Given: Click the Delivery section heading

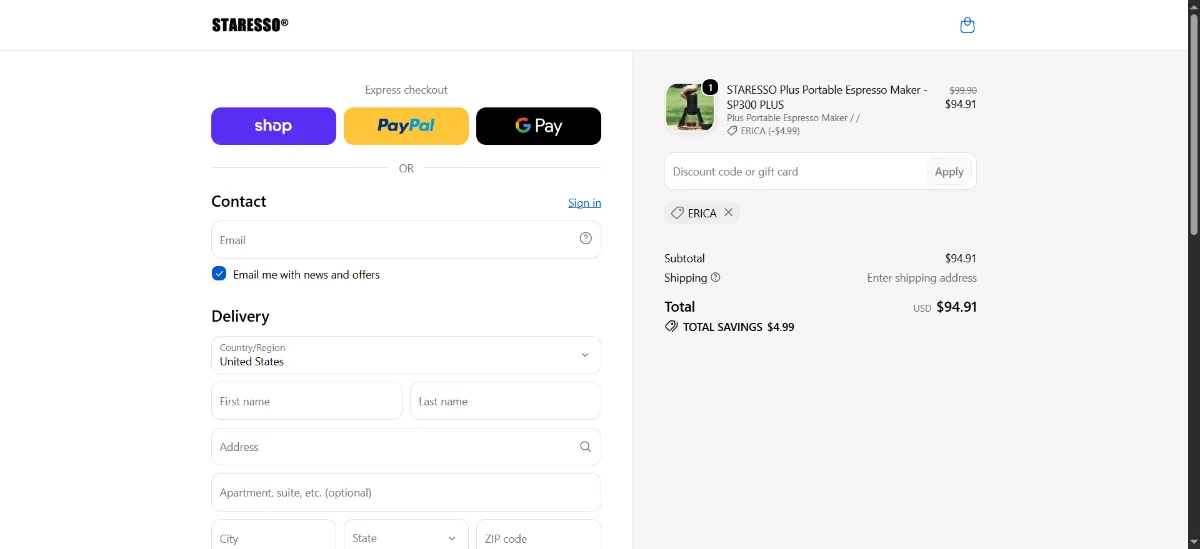Looking at the screenshot, I should (240, 316).
